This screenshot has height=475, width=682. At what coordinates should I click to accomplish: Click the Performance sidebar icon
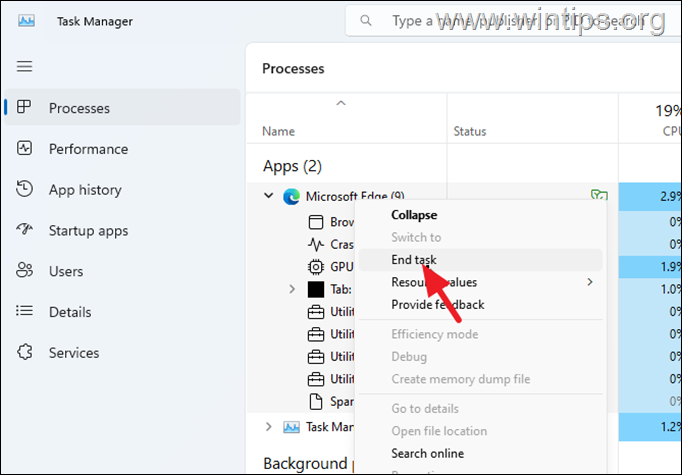tap(24, 148)
